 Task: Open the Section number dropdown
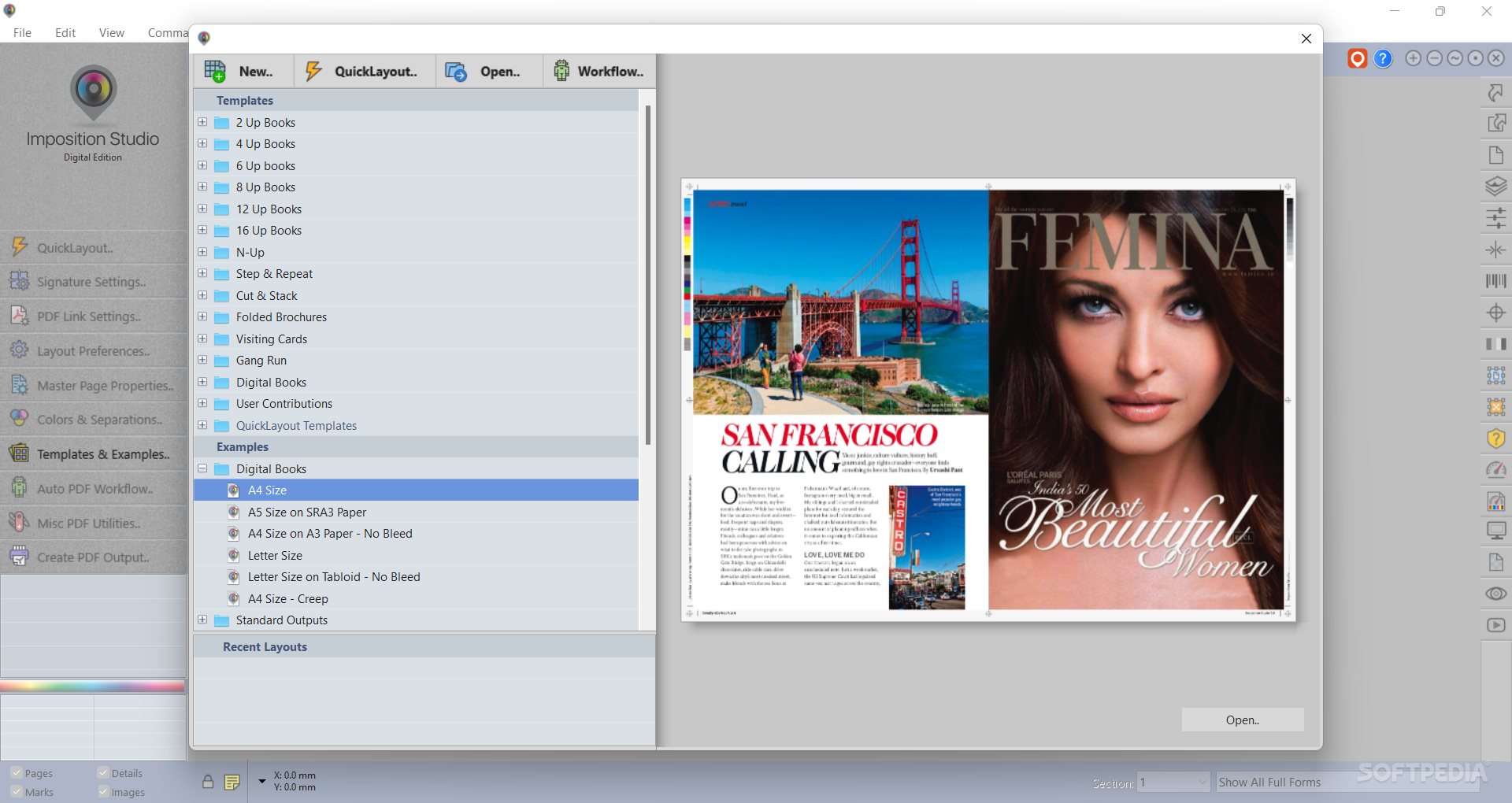[x=1173, y=782]
